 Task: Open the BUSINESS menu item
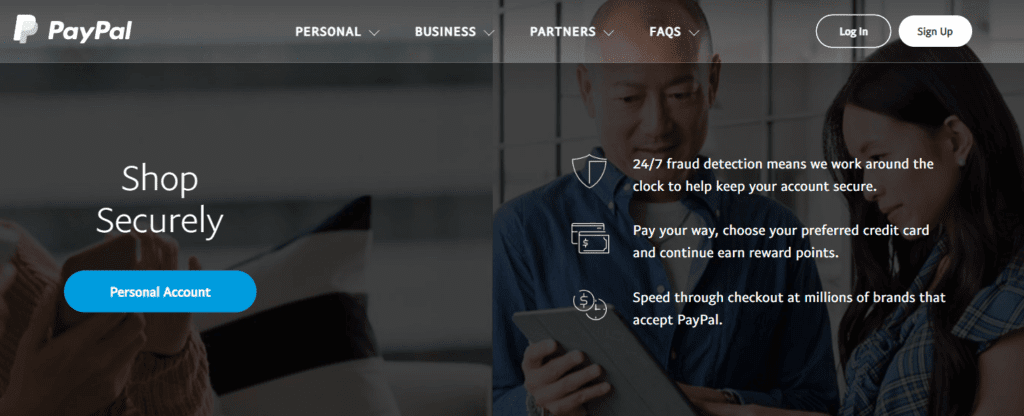click(445, 31)
